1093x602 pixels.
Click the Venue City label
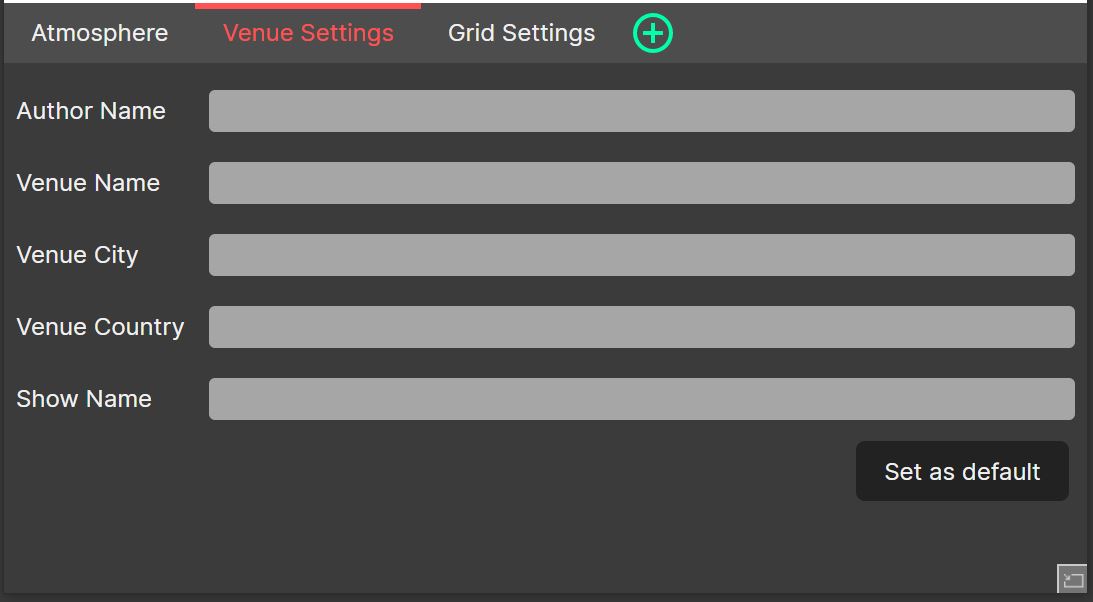point(77,255)
